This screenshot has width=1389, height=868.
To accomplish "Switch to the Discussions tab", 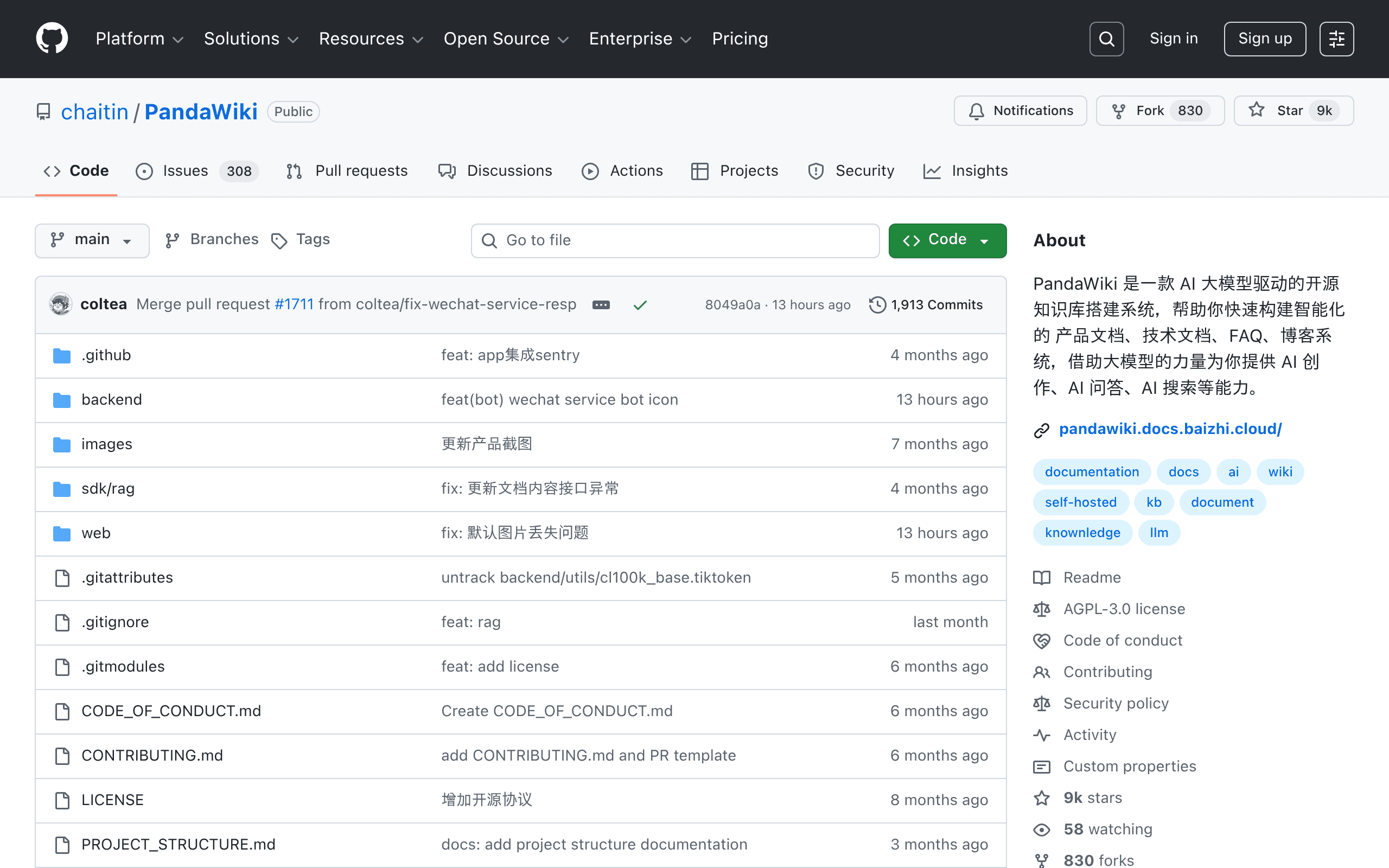I will tap(495, 171).
